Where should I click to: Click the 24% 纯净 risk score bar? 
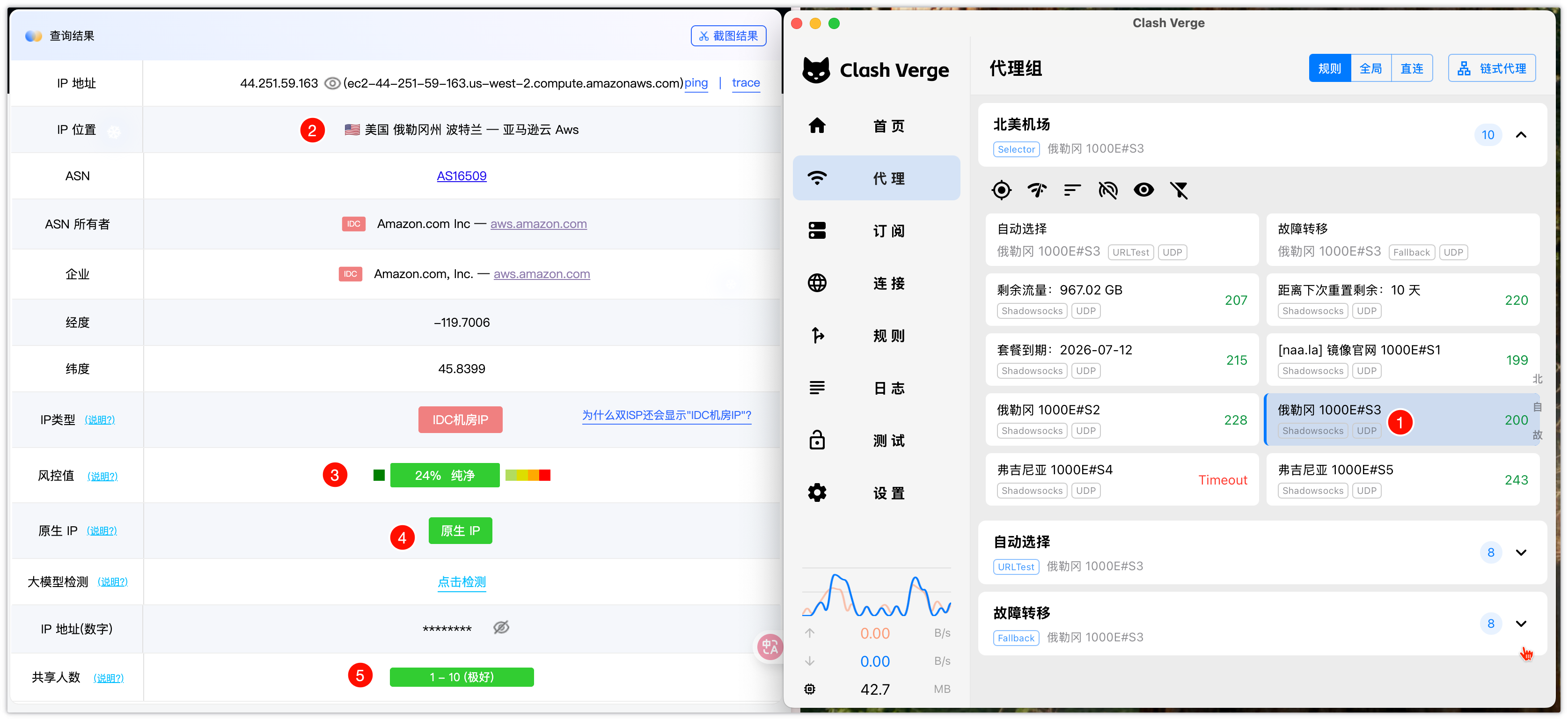tap(444, 476)
